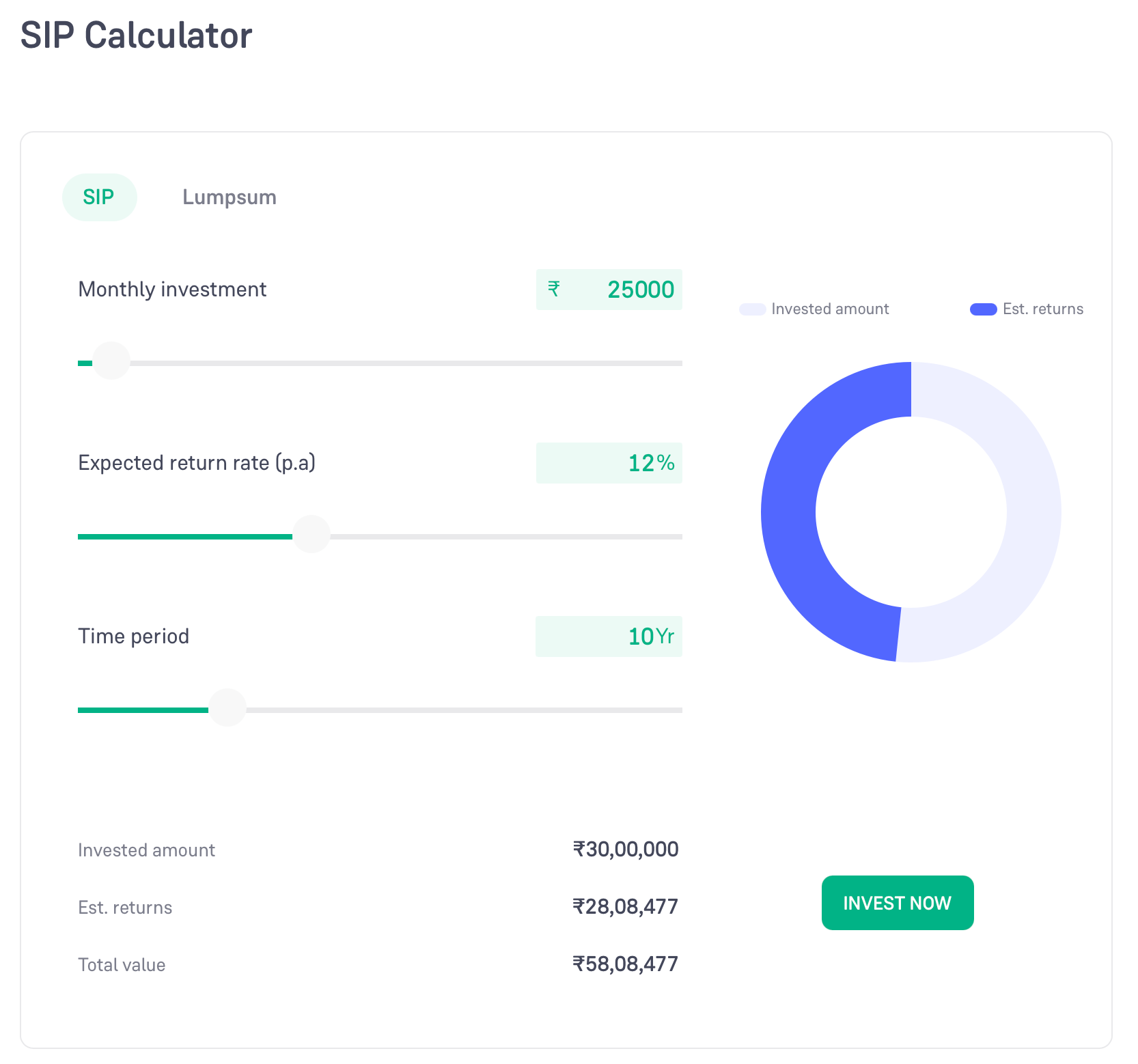Viewport: 1138px width, 1064px height.
Task: Click the Expected return rate slider knob
Action: (311, 535)
